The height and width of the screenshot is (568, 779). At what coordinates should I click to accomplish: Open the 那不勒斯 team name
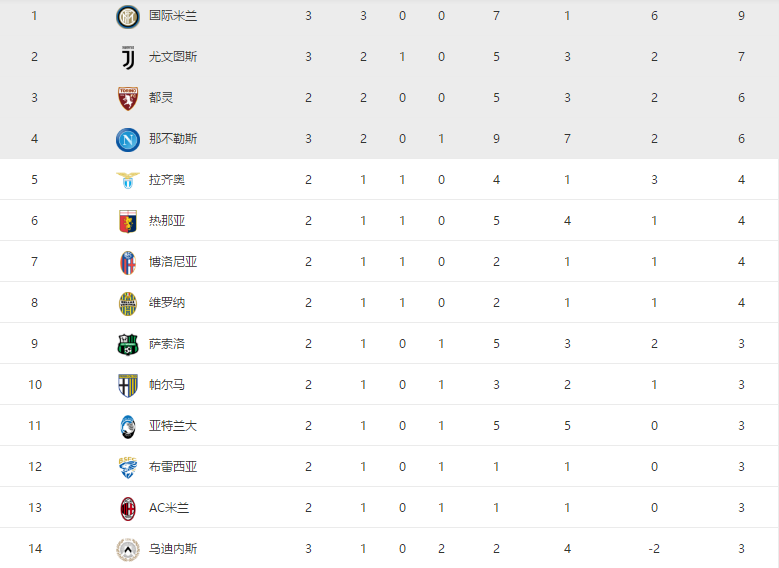[173, 139]
